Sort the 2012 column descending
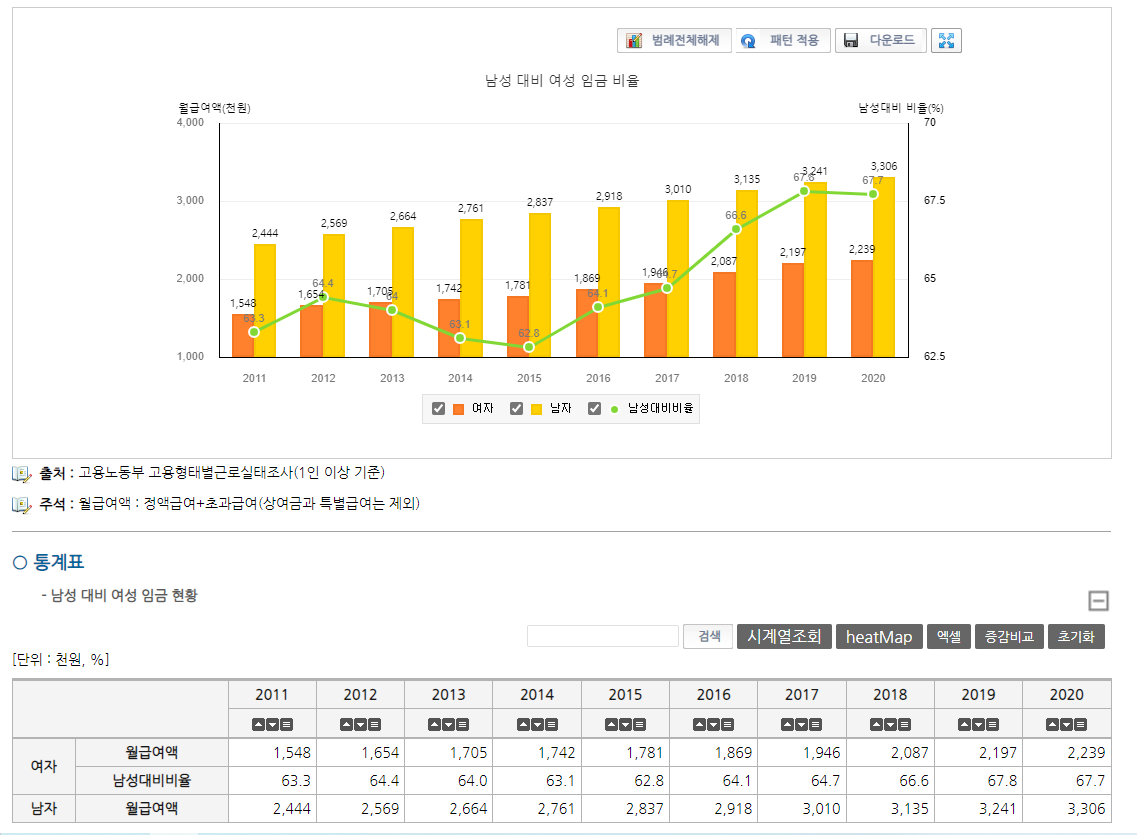The height and width of the screenshot is (835, 1137). (x=360, y=724)
